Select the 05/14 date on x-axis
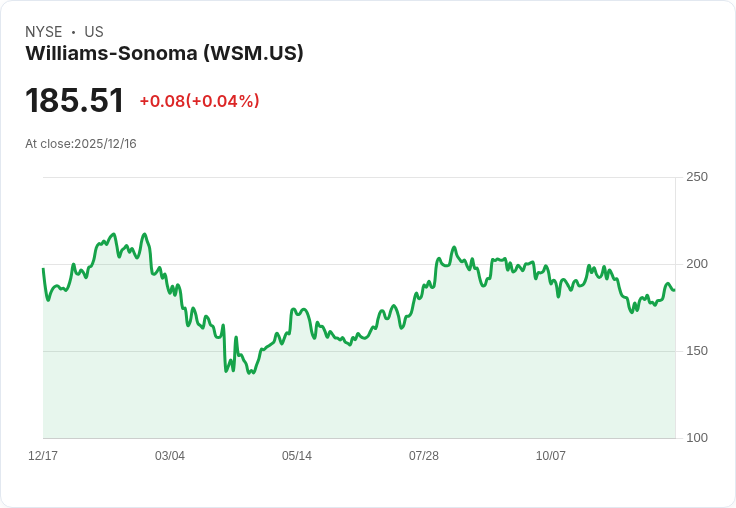The height and width of the screenshot is (508, 736). coord(297,456)
